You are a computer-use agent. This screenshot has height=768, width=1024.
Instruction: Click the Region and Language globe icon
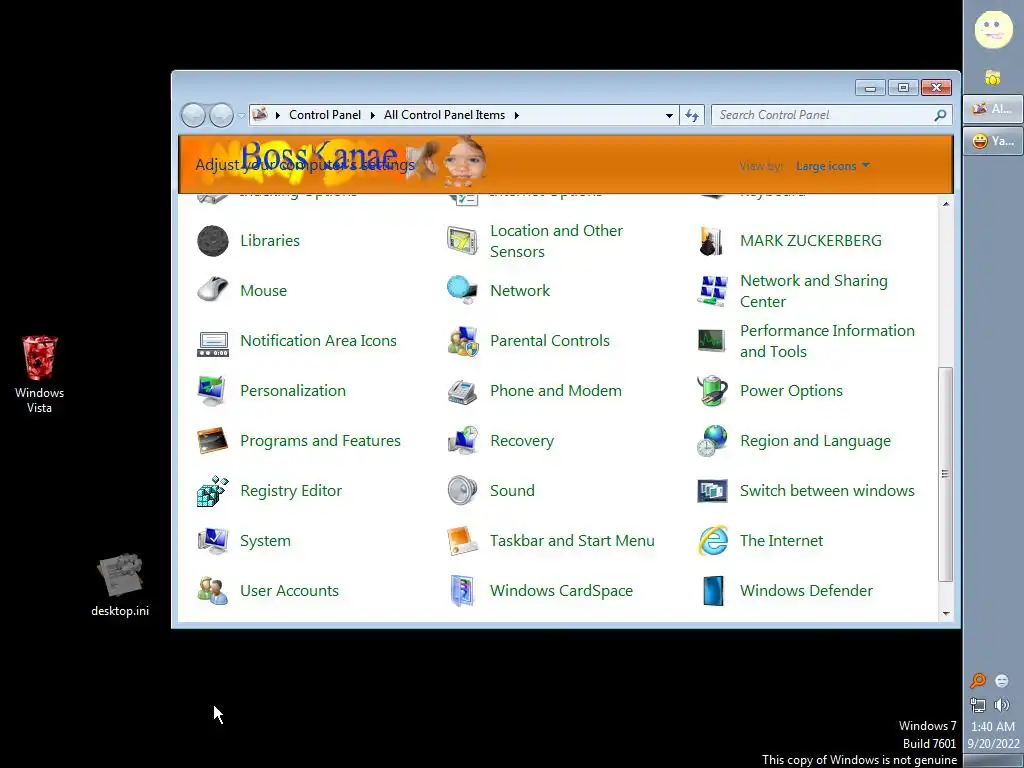tap(712, 441)
